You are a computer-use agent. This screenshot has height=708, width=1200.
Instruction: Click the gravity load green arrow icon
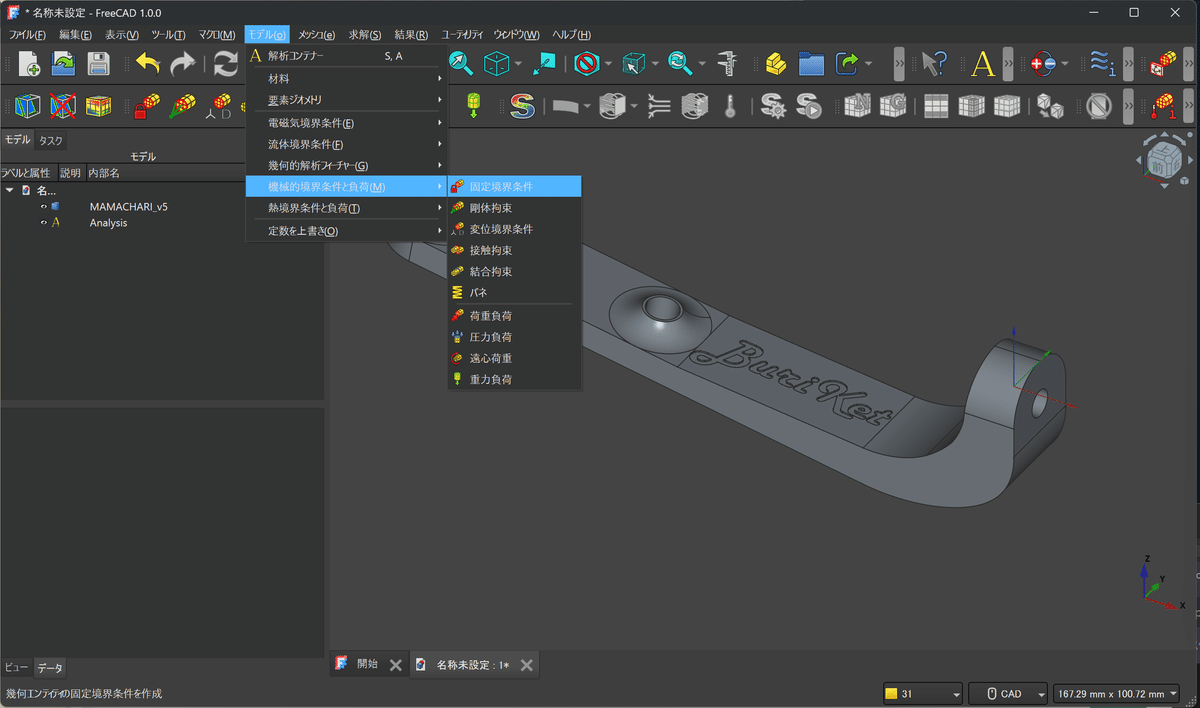(474, 105)
